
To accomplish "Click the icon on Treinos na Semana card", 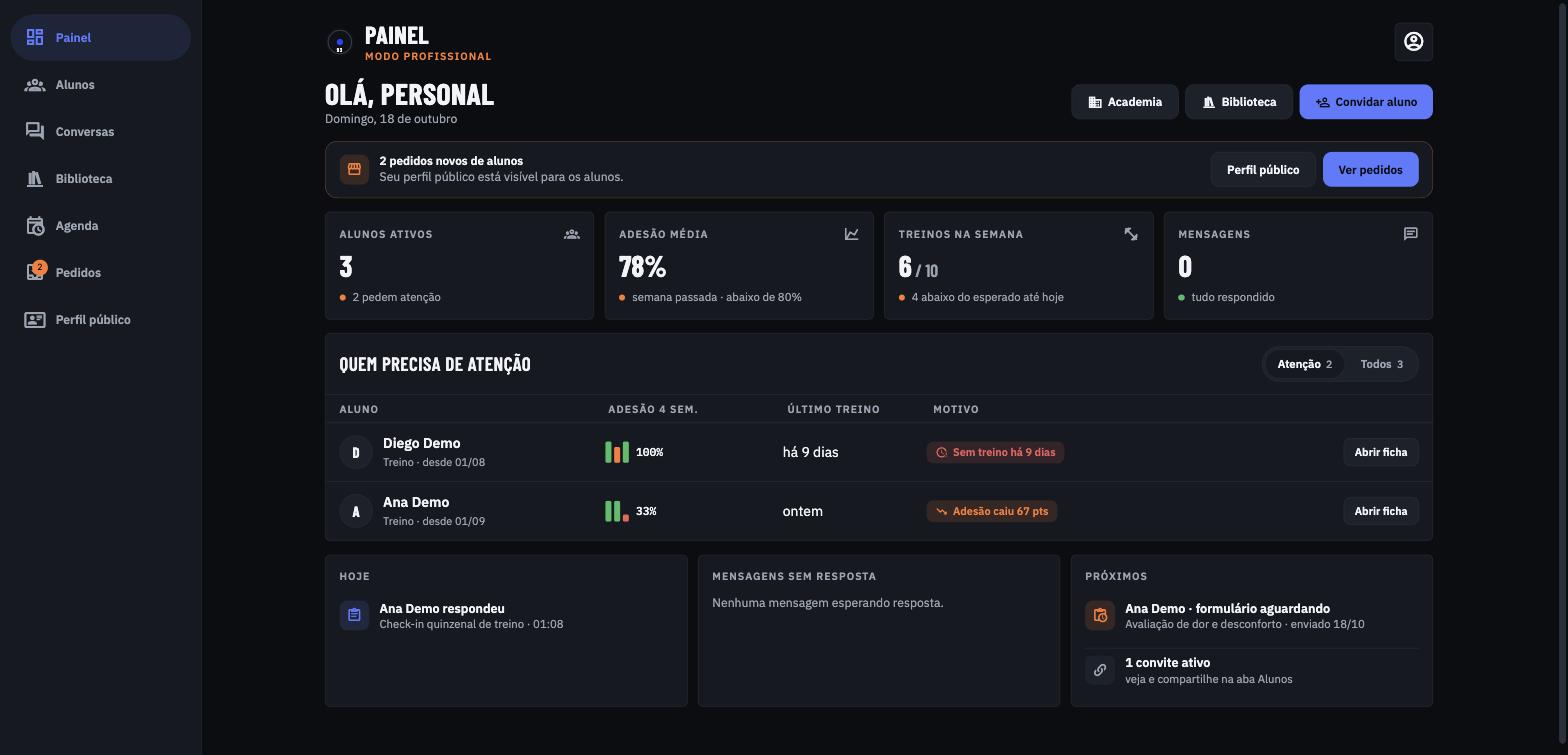I will [1131, 234].
